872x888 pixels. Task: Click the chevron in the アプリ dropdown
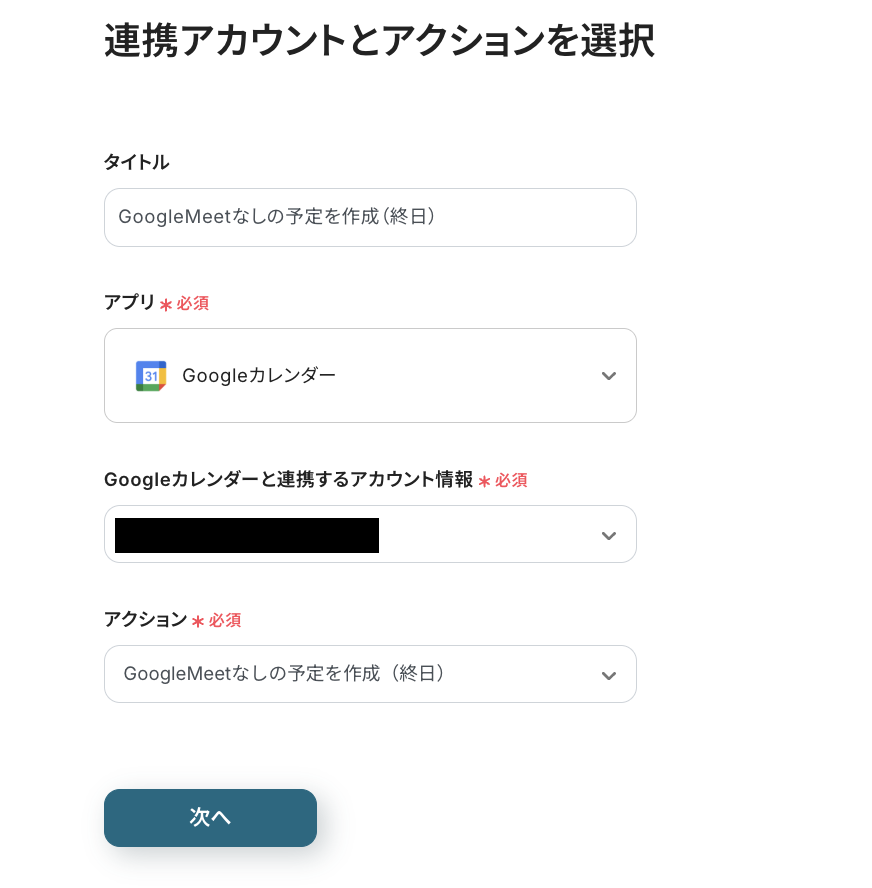tap(609, 376)
